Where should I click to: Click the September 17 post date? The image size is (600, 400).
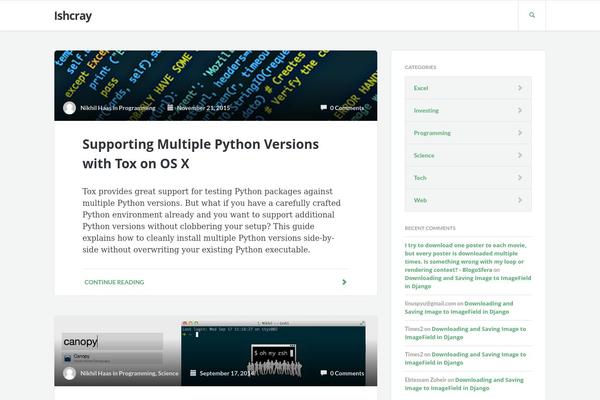[x=227, y=373]
